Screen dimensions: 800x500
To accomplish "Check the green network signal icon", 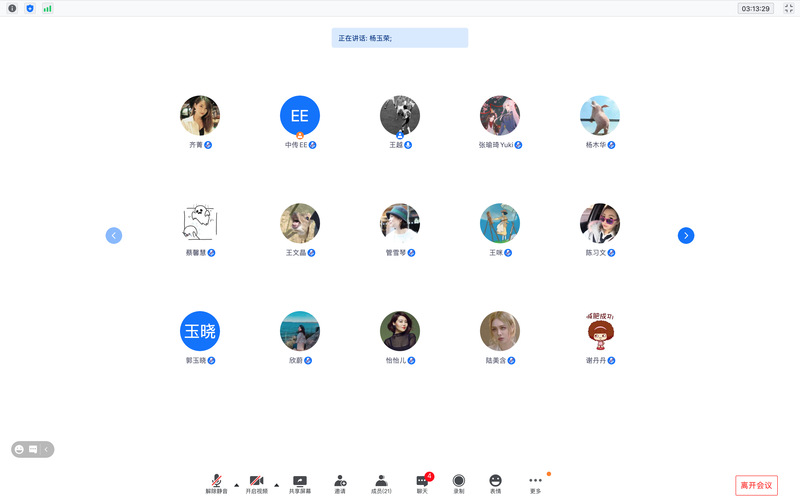I will pos(47,8).
